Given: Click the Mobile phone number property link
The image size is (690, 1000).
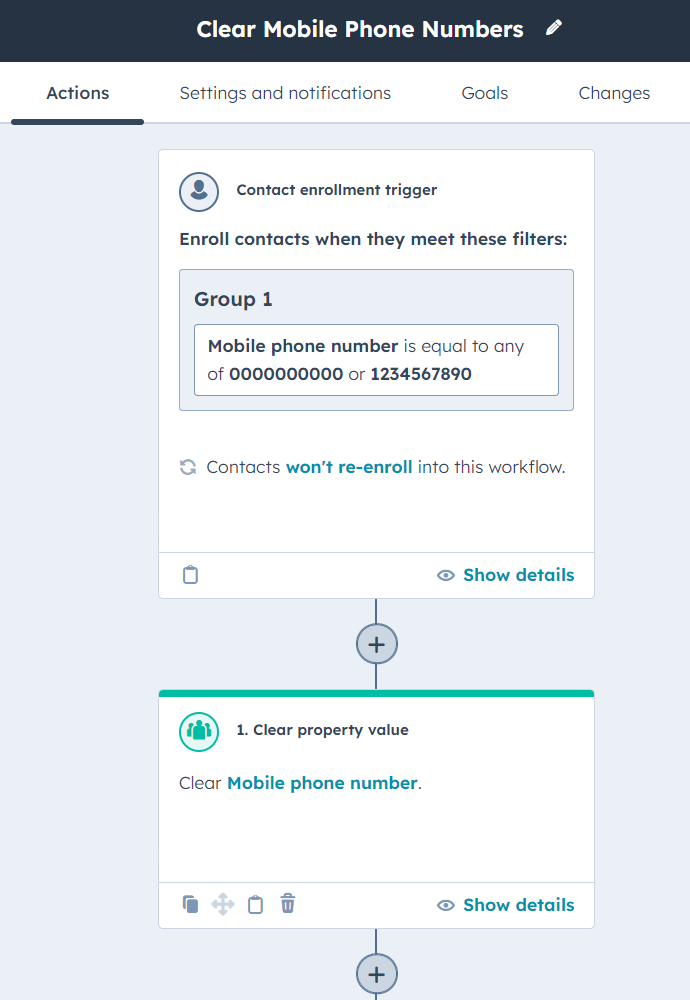Looking at the screenshot, I should pos(322,783).
